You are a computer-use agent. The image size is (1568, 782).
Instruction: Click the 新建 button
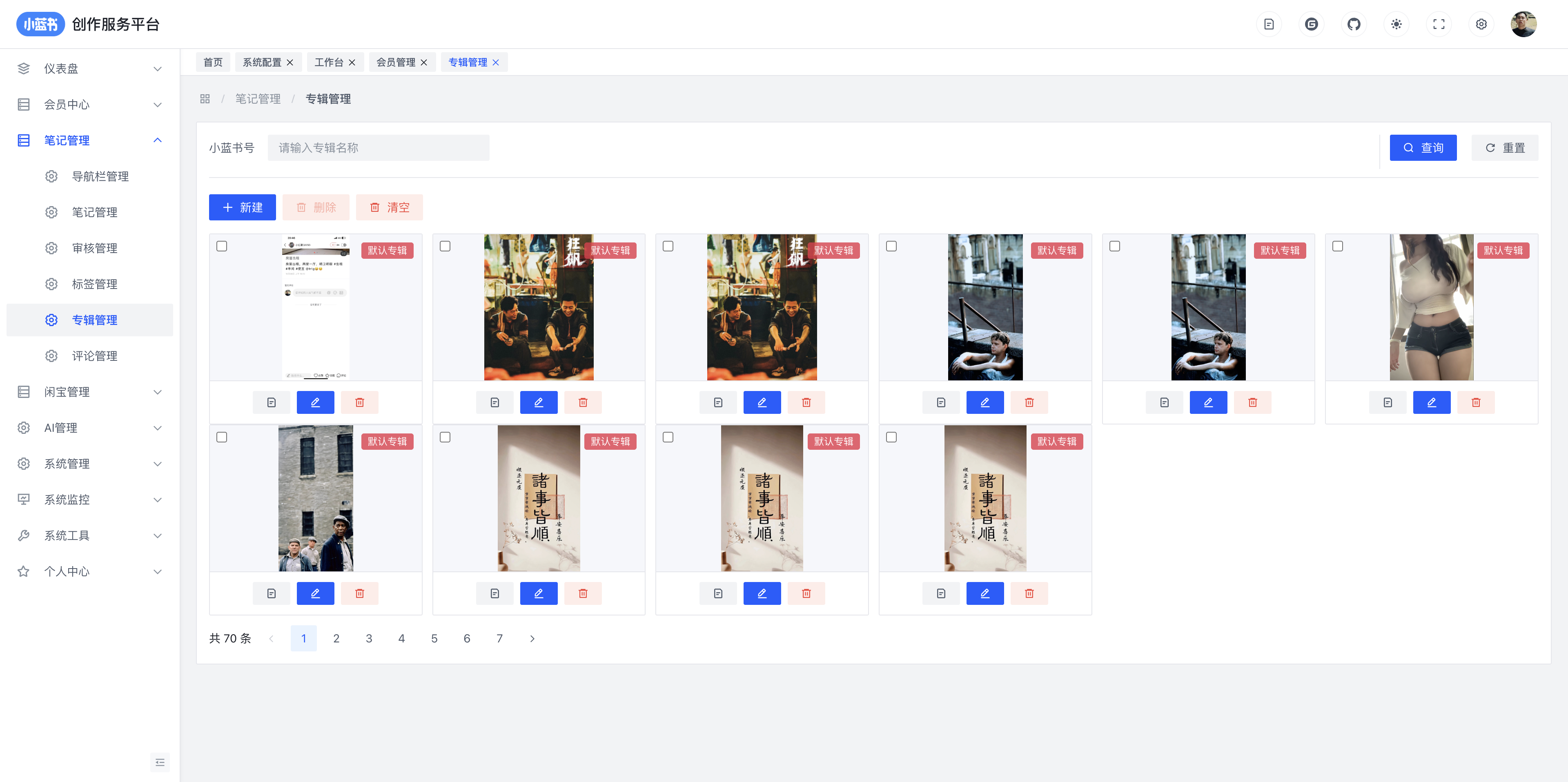point(242,207)
